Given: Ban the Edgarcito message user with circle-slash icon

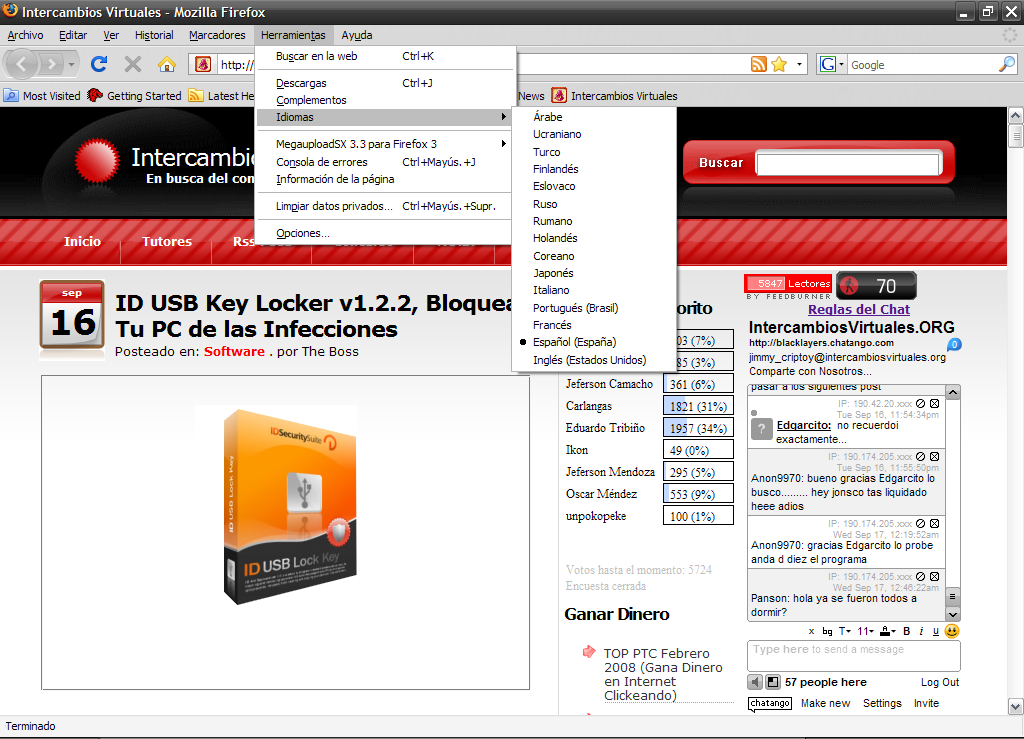Looking at the screenshot, I should tap(920, 403).
